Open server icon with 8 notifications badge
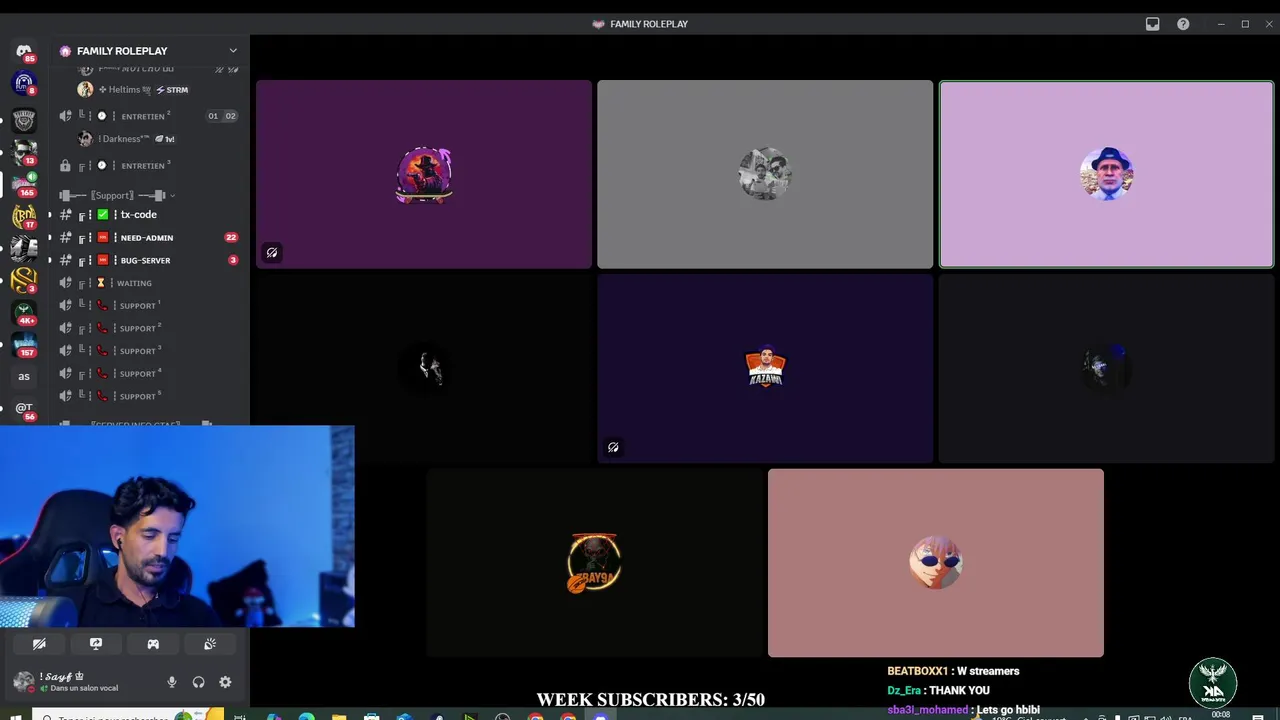This screenshot has width=1280, height=720. (24, 84)
